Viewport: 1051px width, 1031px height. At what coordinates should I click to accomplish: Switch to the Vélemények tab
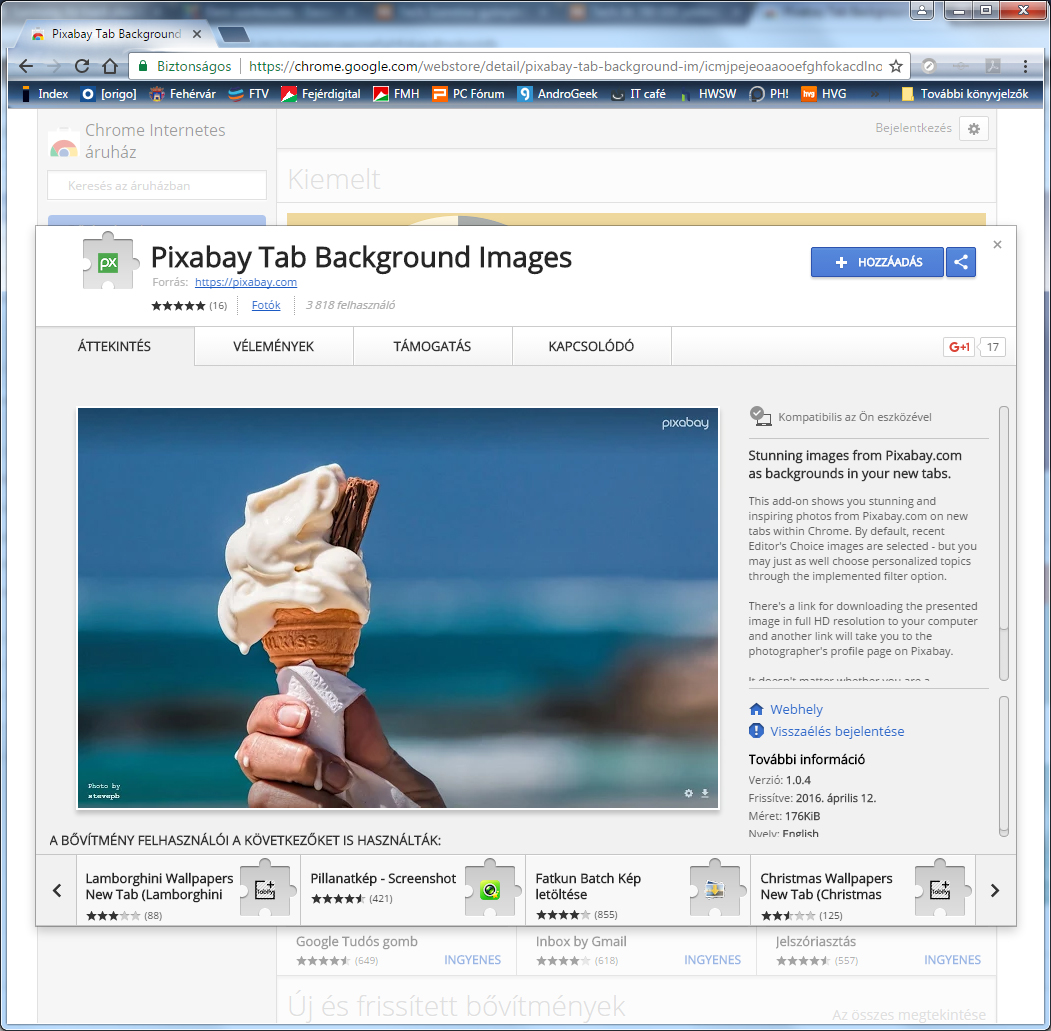[273, 347]
